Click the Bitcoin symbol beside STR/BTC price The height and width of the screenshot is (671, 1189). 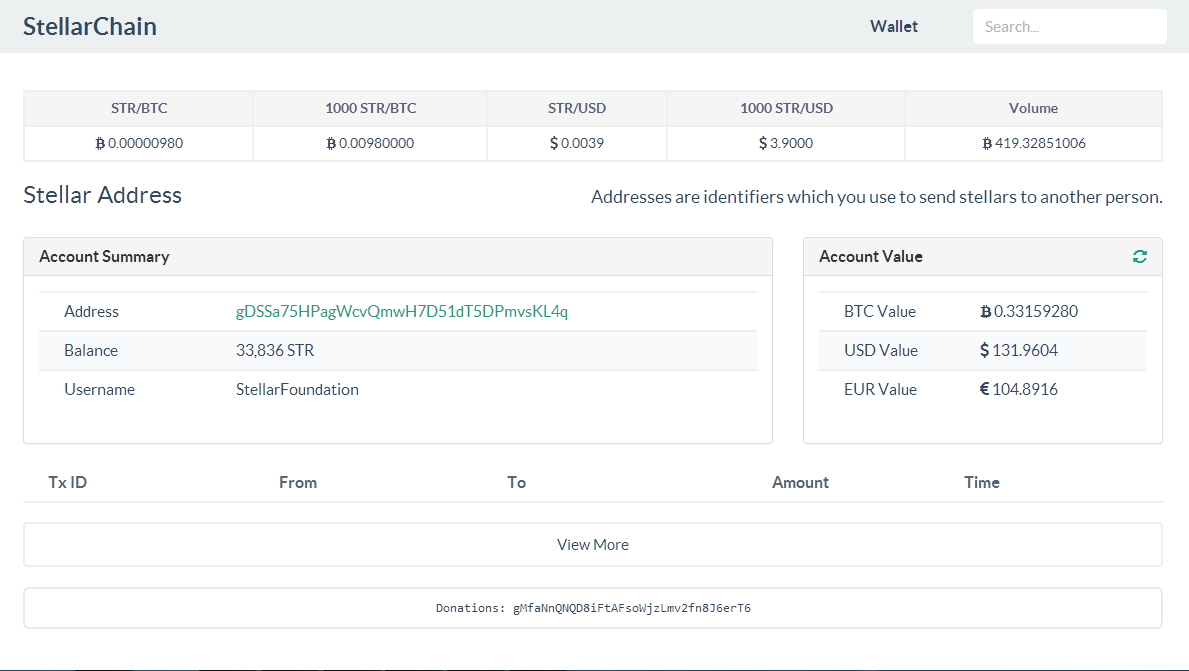coord(100,144)
